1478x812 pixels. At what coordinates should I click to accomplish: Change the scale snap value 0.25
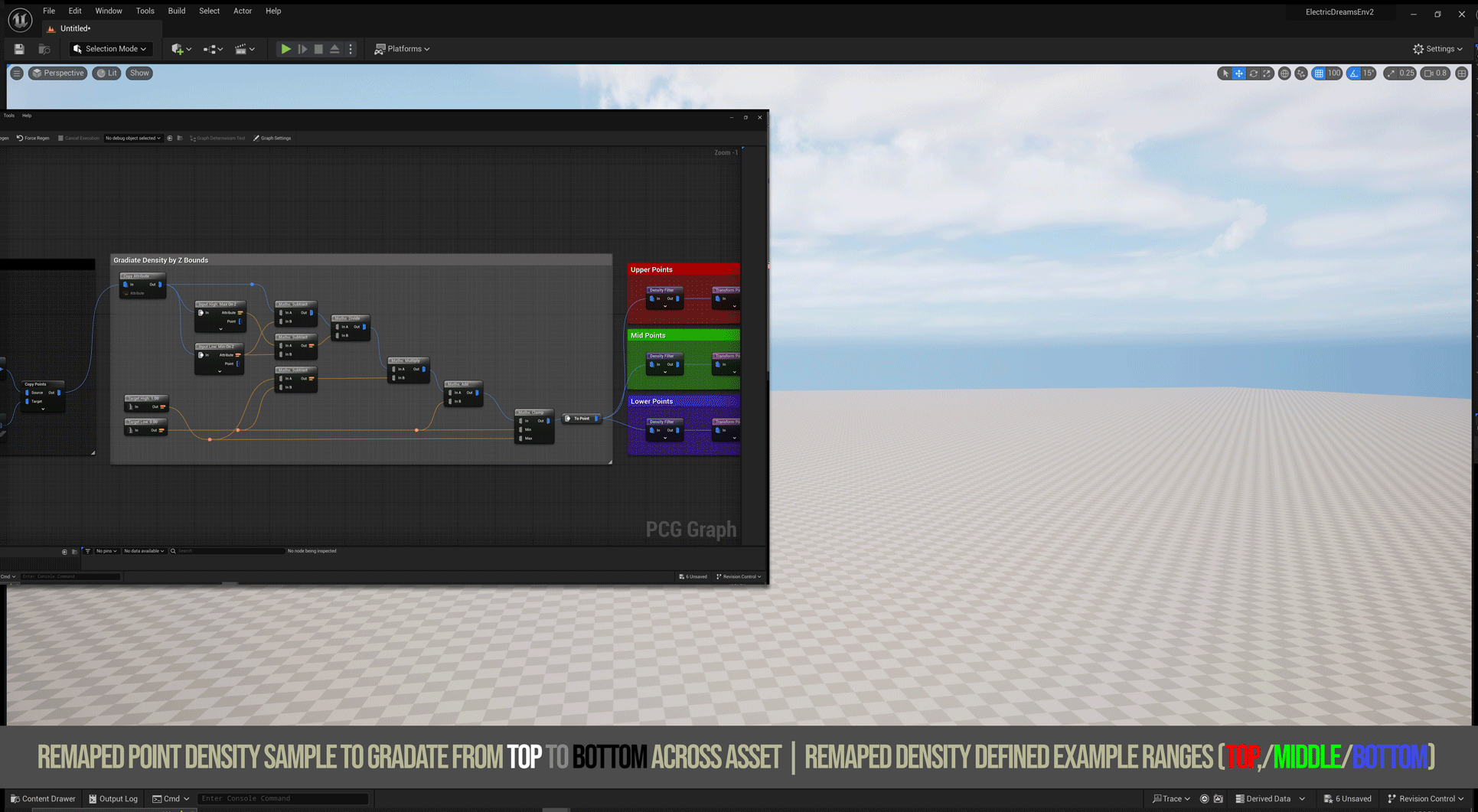pos(1407,73)
